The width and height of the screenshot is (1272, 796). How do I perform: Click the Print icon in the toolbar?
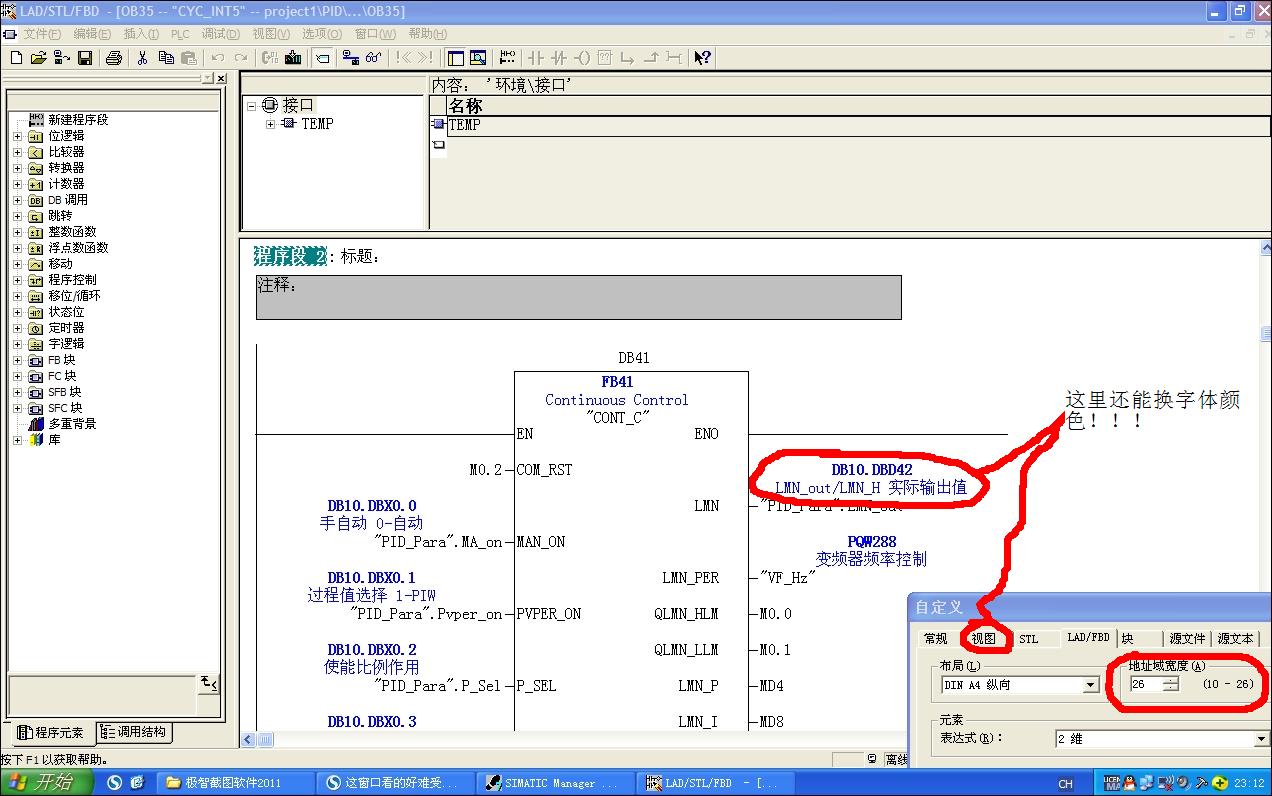114,58
